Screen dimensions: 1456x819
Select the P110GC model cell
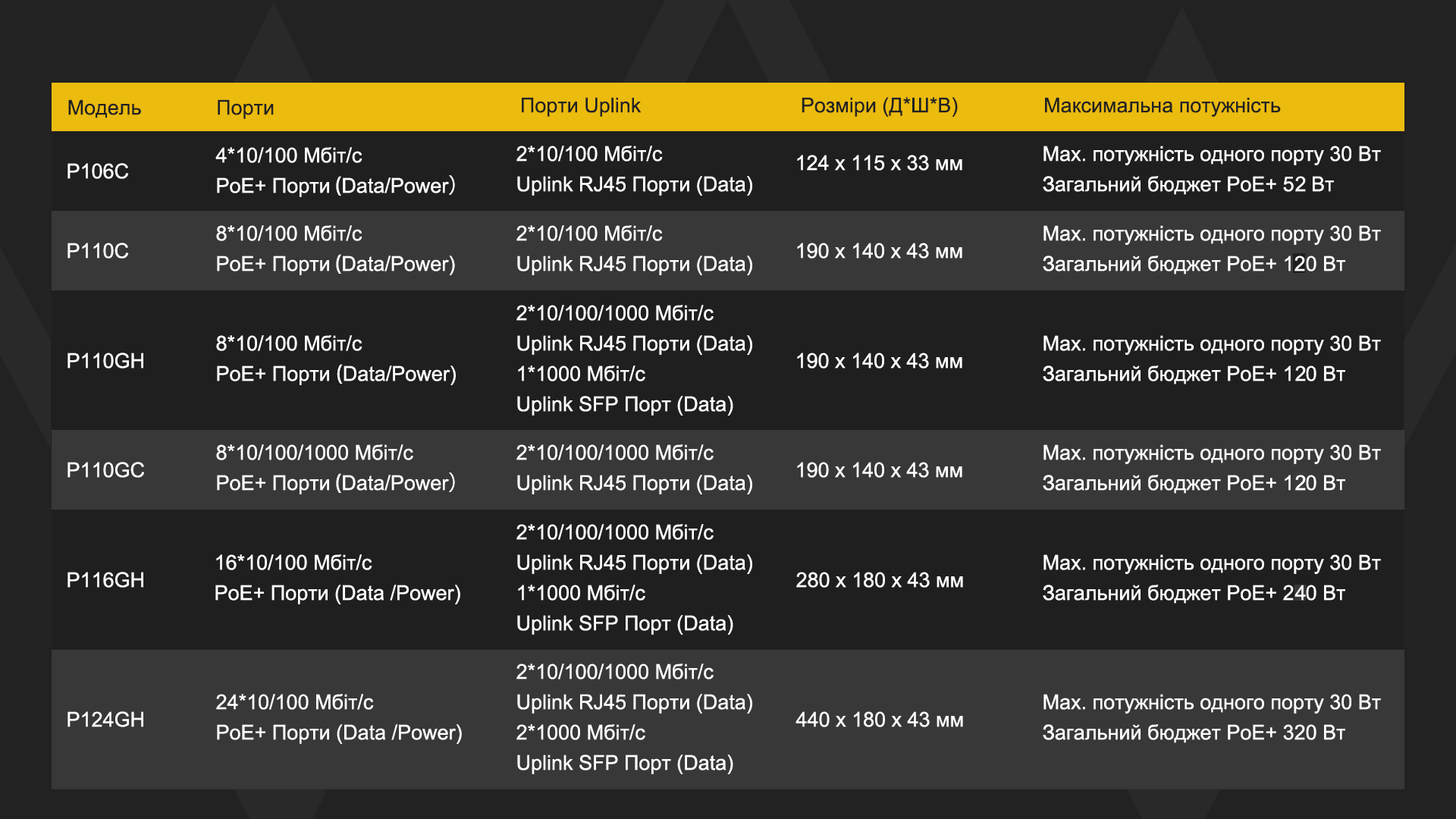pyautogui.click(x=105, y=470)
